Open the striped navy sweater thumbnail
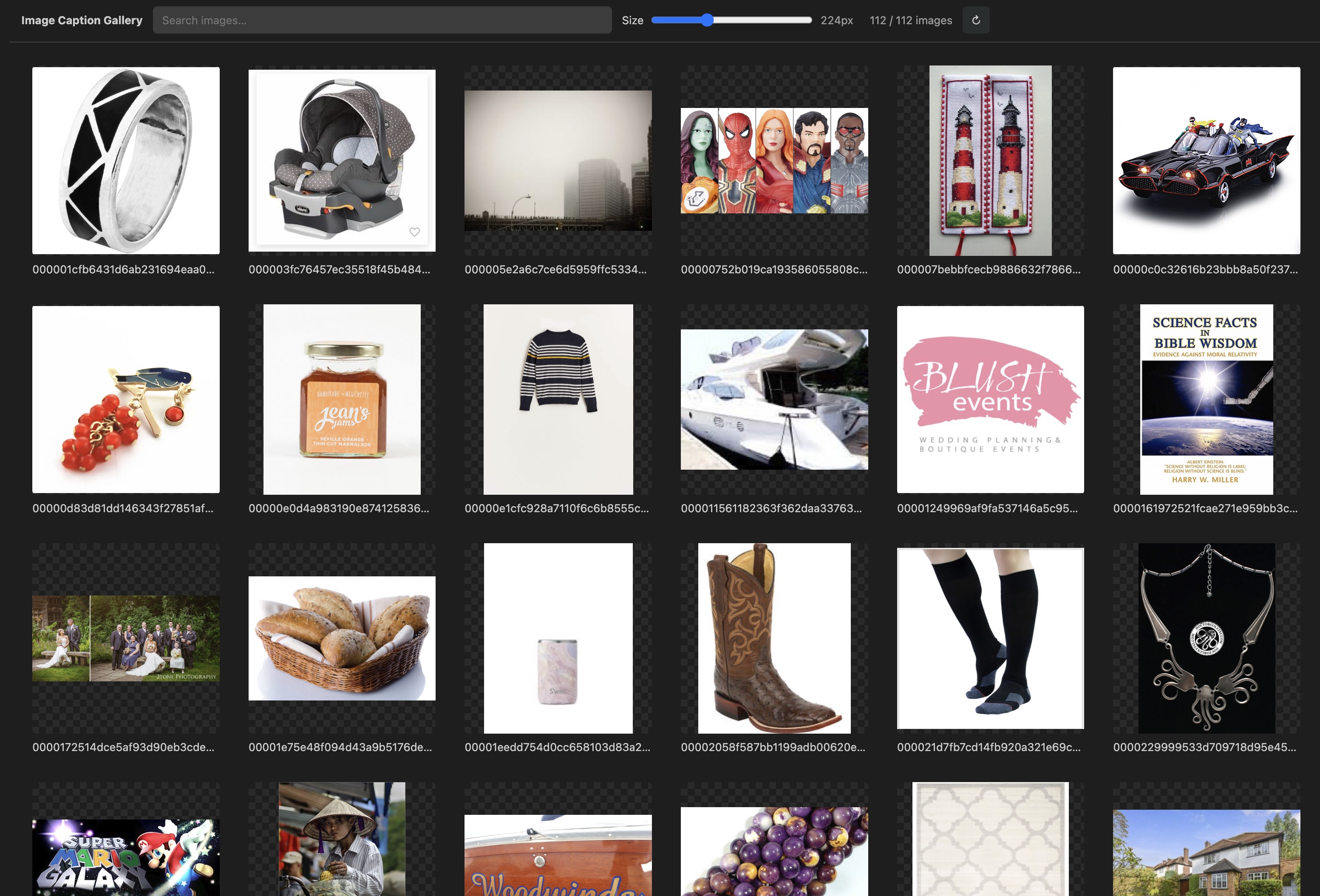 [558, 400]
